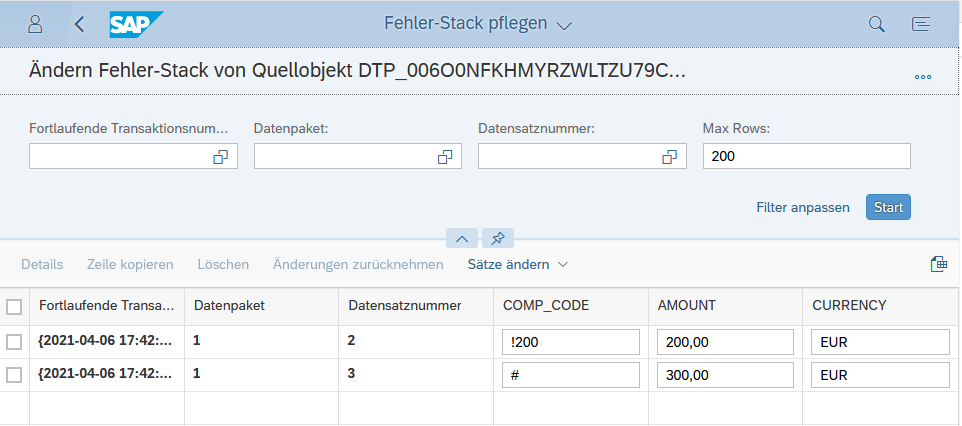Go back with the left arrow
962x426 pixels.
click(x=79, y=24)
